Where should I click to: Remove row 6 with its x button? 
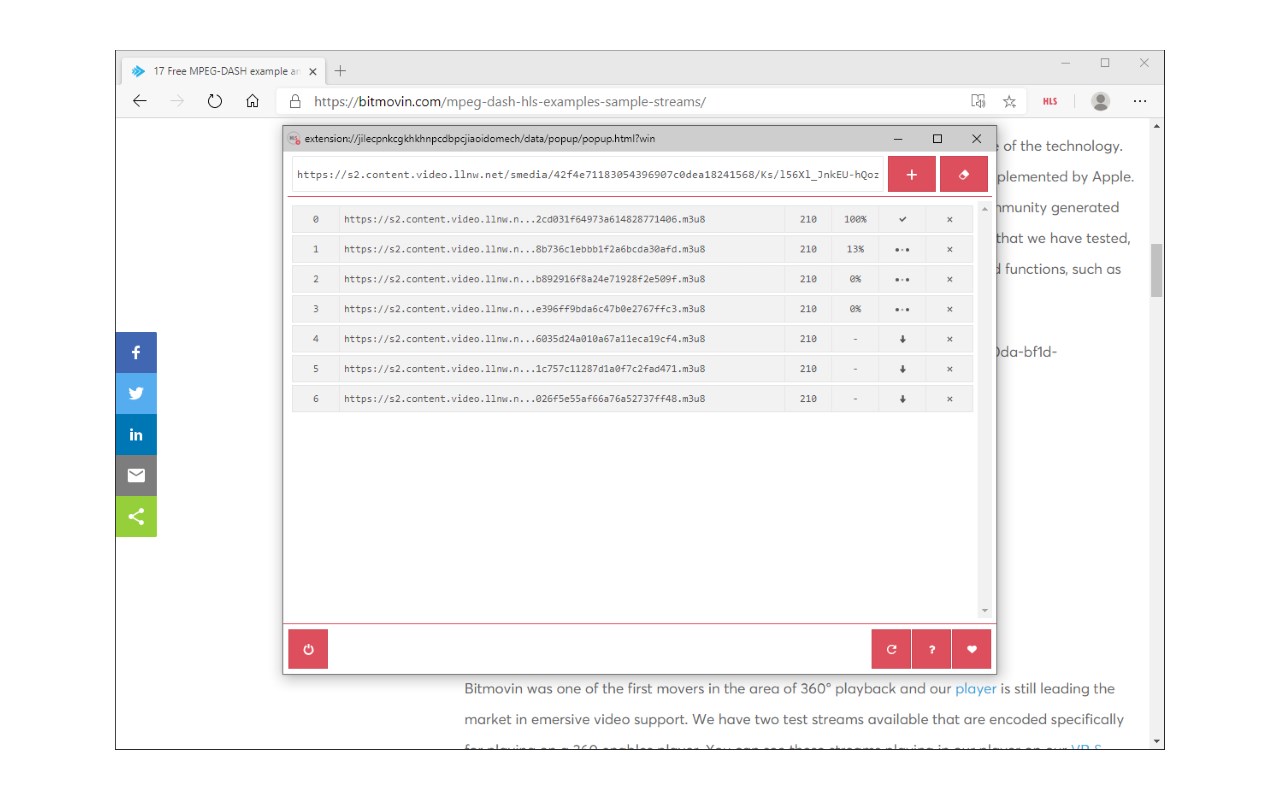[949, 399]
